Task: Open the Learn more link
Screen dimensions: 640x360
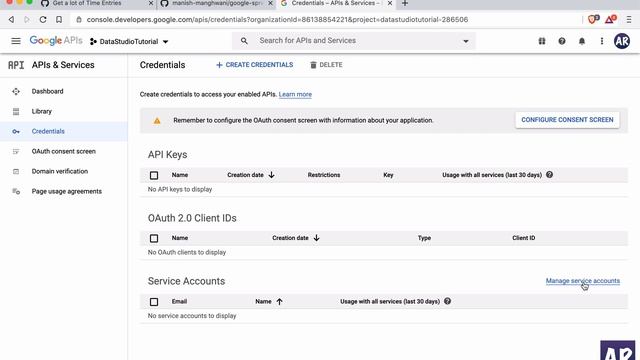Action: click(x=295, y=94)
